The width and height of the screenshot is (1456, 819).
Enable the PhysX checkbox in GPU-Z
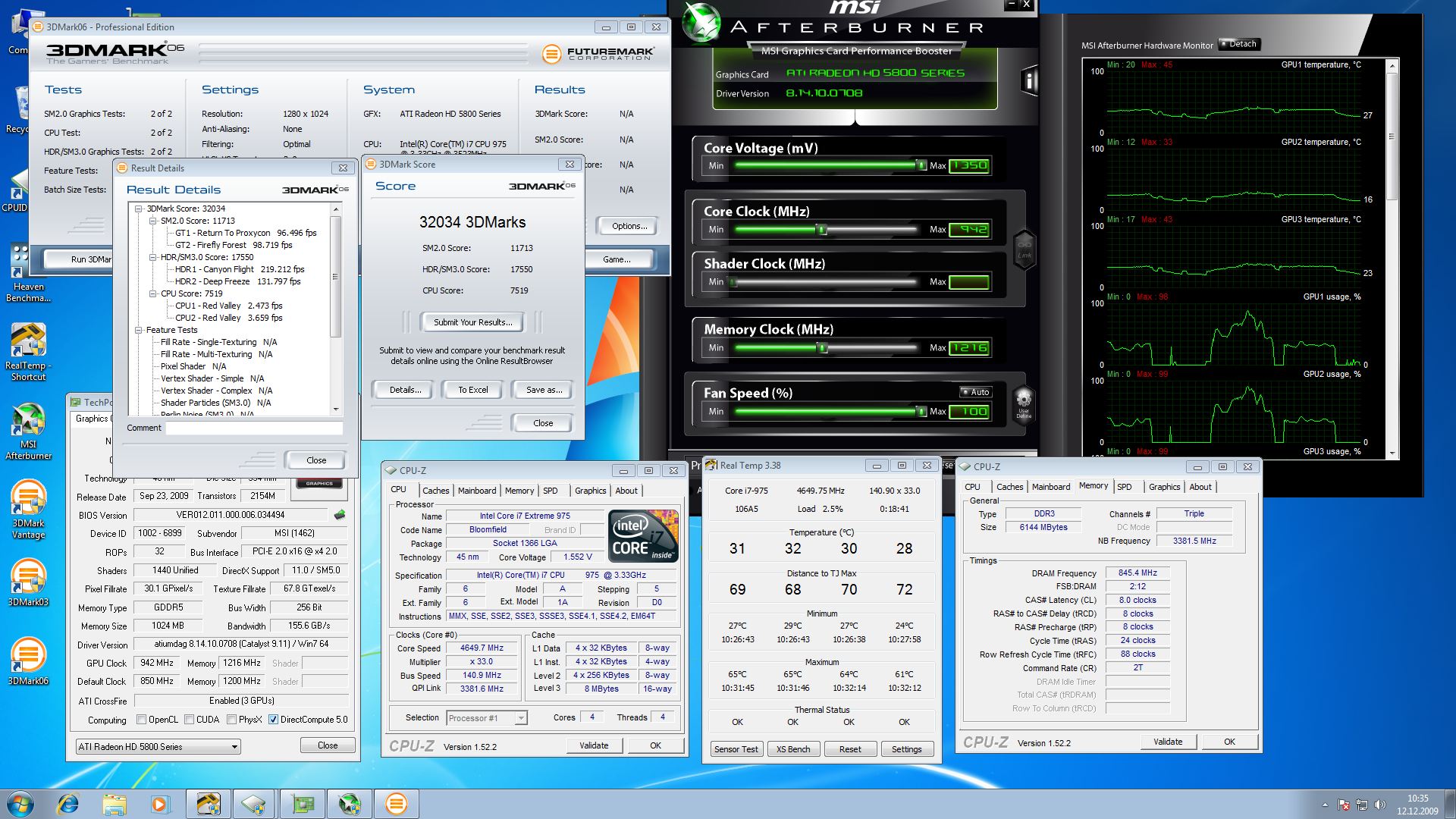tap(231, 720)
